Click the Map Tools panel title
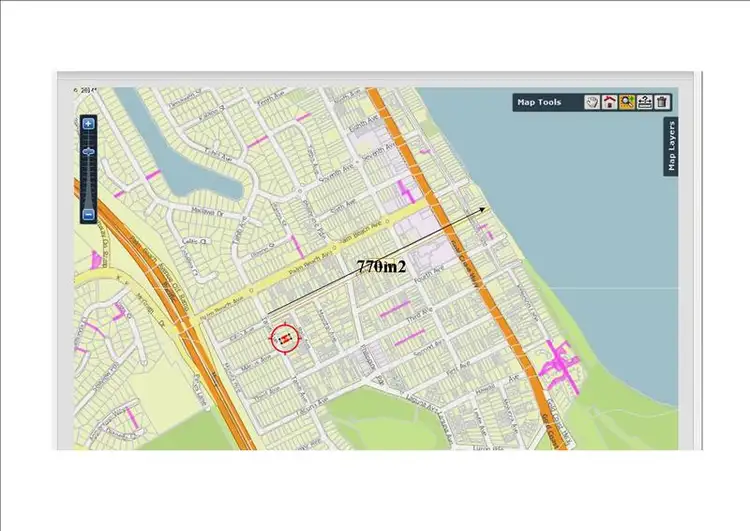This screenshot has height=531, width=750. [539, 102]
